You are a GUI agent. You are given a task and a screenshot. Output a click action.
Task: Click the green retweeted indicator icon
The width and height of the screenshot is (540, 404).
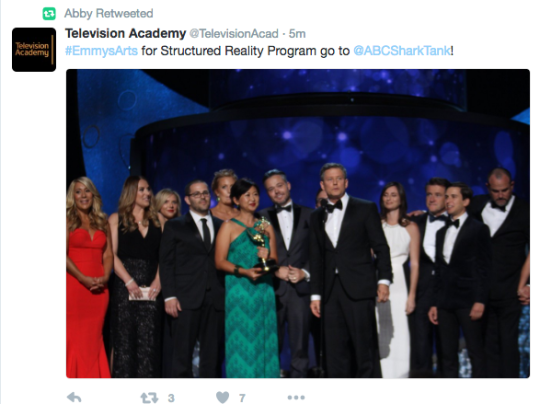pyautogui.click(x=49, y=14)
